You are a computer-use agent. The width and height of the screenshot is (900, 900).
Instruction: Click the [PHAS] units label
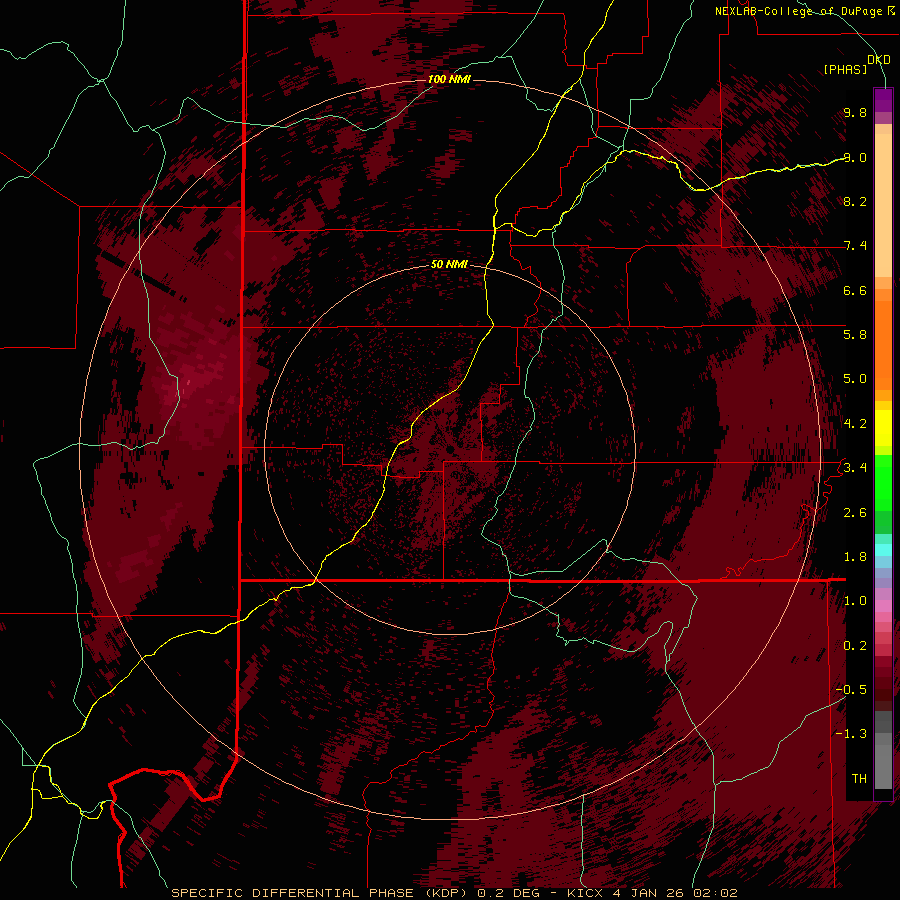[x=845, y=70]
